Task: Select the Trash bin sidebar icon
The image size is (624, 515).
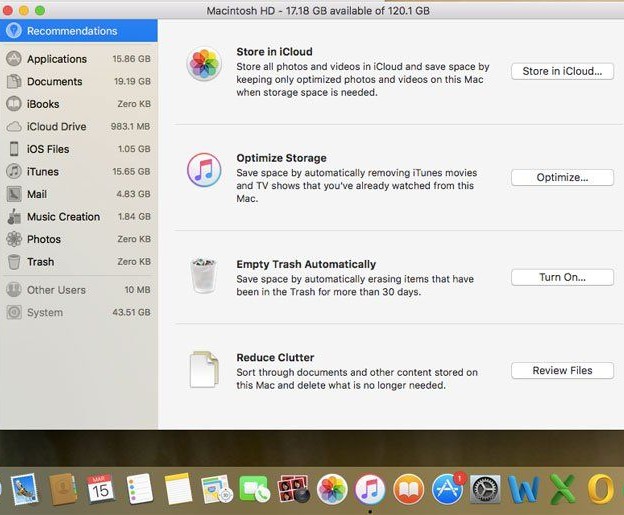Action: pos(14,262)
